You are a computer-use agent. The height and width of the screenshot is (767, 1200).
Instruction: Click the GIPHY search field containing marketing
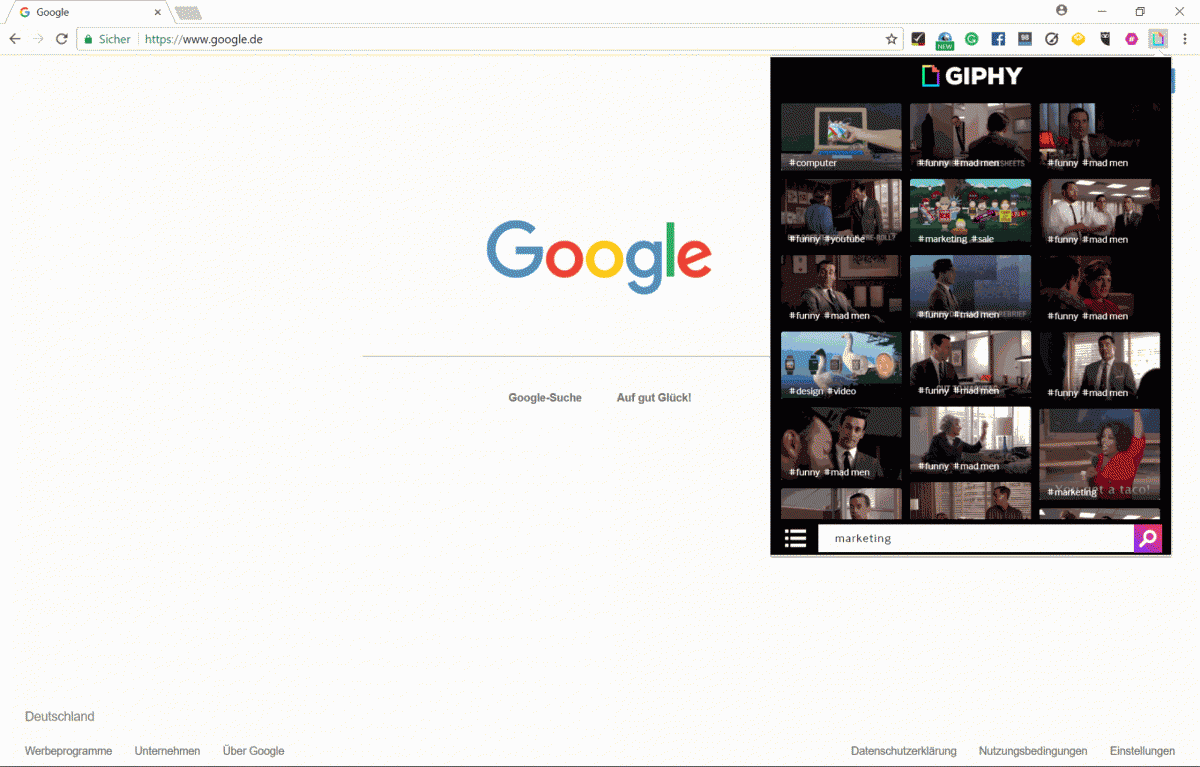point(975,538)
